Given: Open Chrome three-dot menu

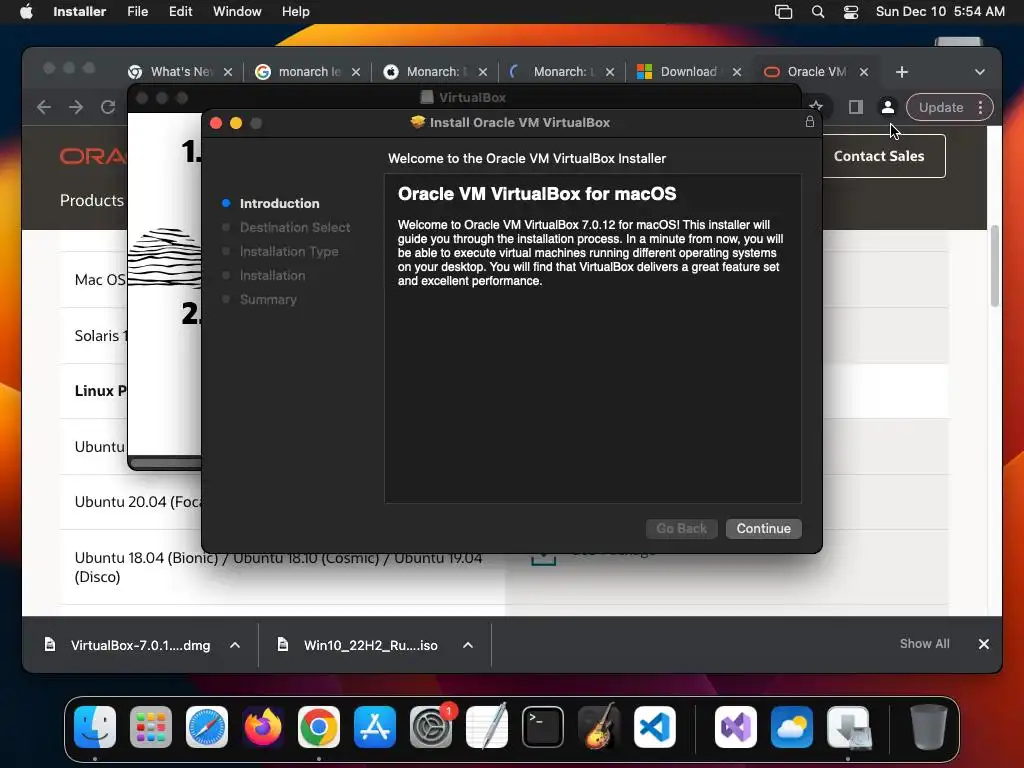Looking at the screenshot, I should (980, 107).
